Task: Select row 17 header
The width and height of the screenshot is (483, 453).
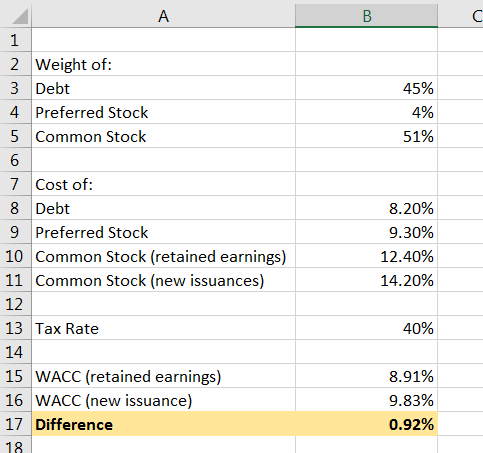Action: [16, 424]
